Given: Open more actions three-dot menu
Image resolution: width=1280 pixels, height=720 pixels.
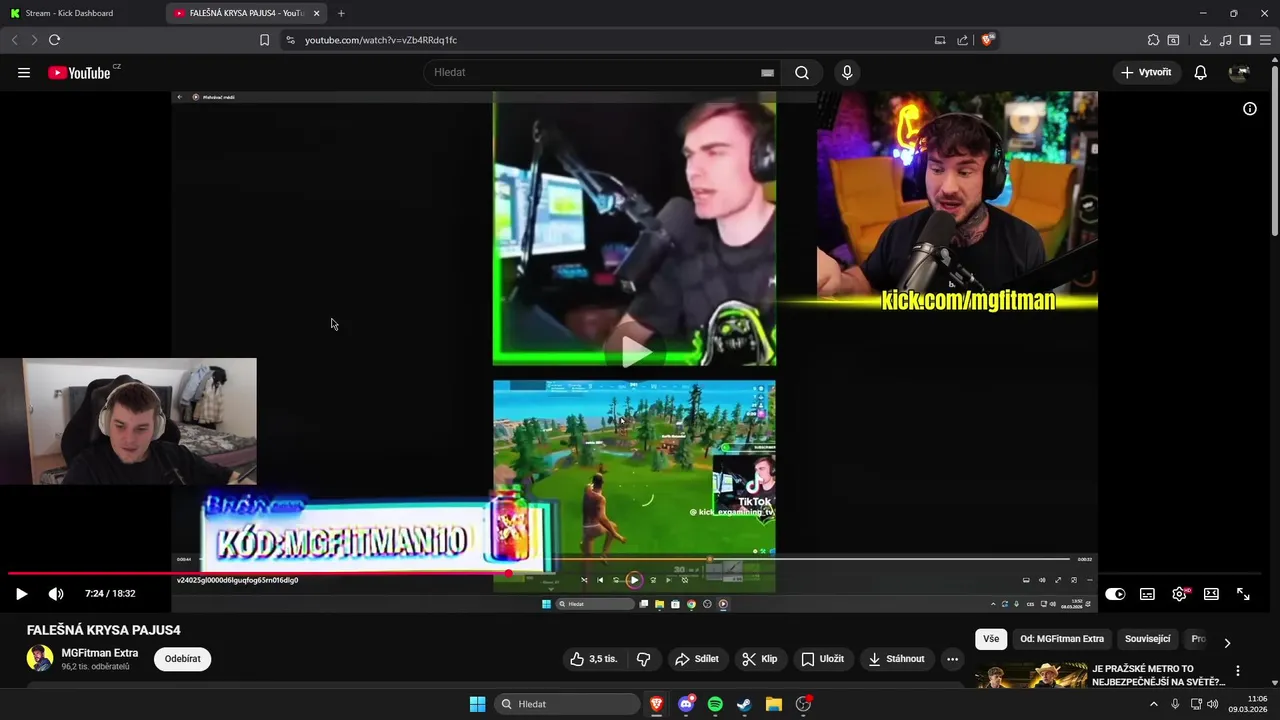Looking at the screenshot, I should pyautogui.click(x=952, y=659).
